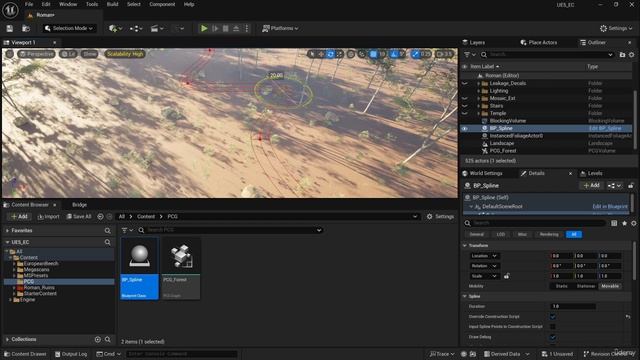
Task: Toggle Override Construction Script checkbox
Action: point(553,316)
